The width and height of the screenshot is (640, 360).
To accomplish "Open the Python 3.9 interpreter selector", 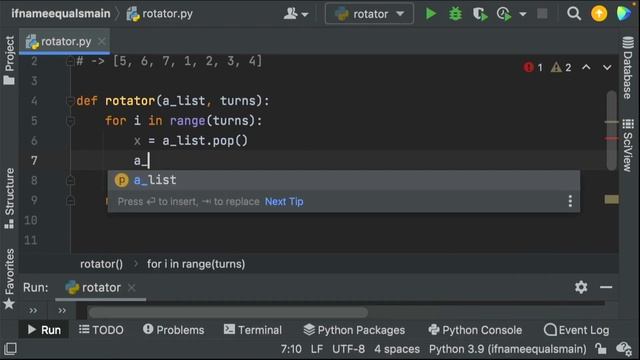I will pos(507,349).
